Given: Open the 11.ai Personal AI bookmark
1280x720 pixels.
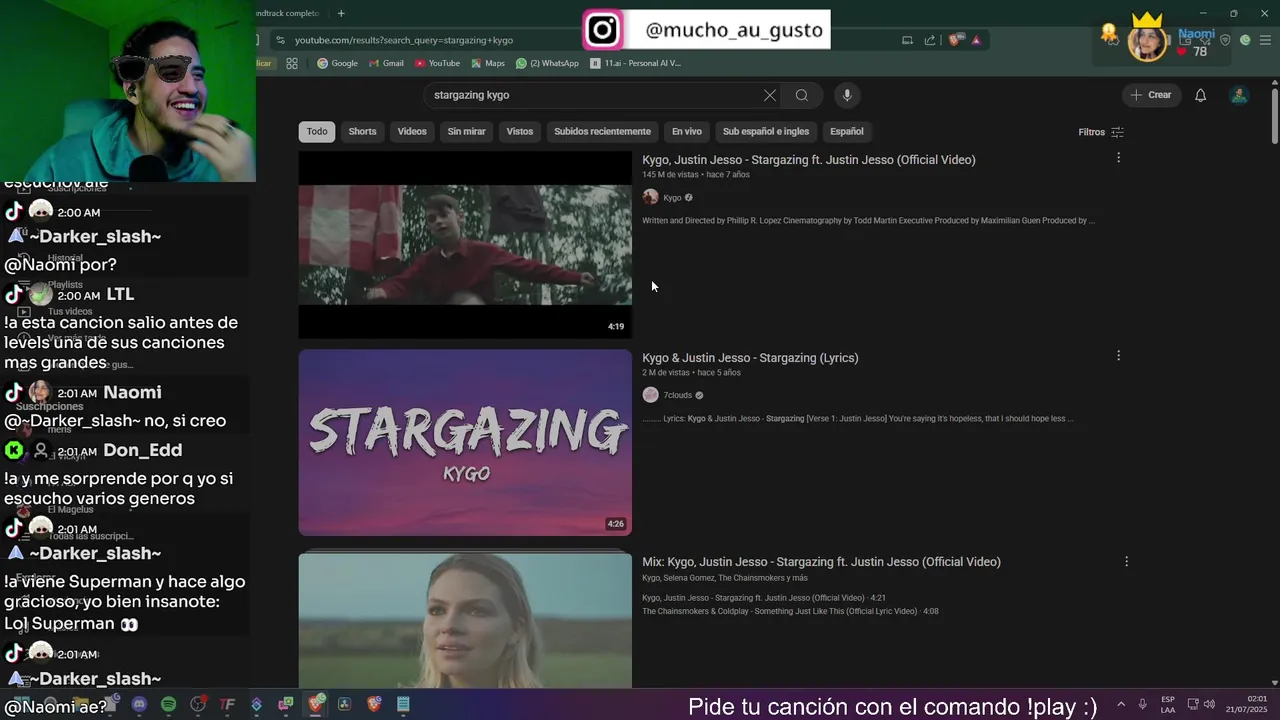Looking at the screenshot, I should [636, 63].
